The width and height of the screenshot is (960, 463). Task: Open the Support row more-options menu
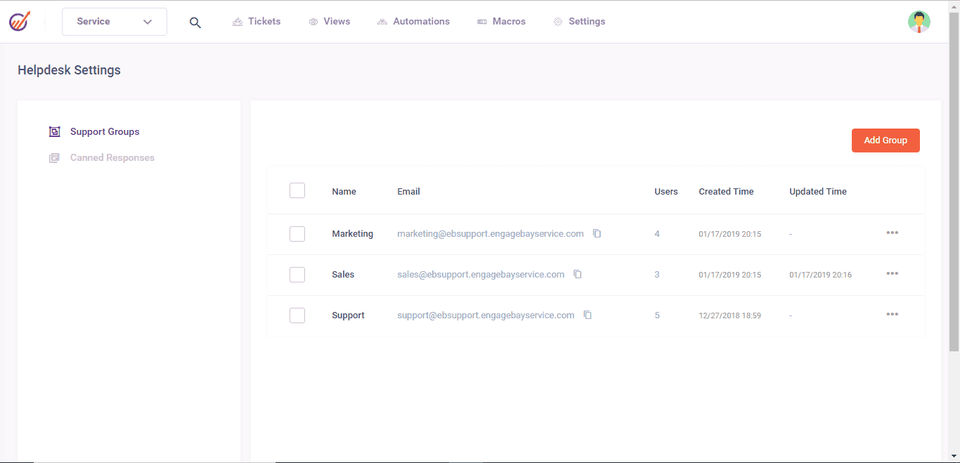(892, 314)
